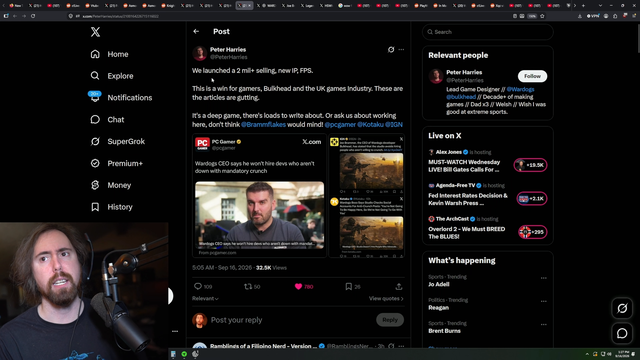Open View quotes link
This screenshot has width=640, height=360.
point(386,298)
